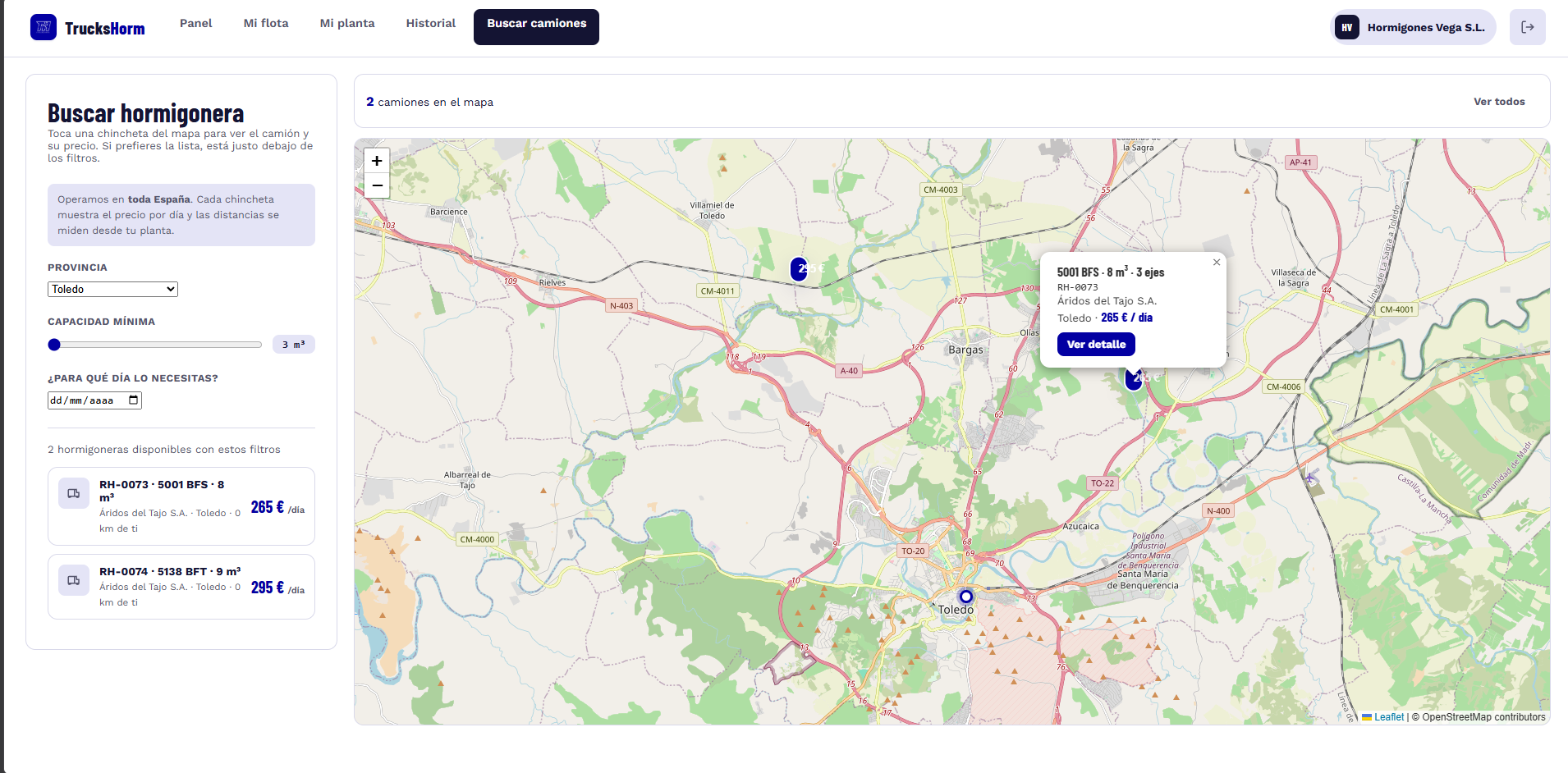Open the Mi flota tab
This screenshot has width=1568, height=773.
266,23
